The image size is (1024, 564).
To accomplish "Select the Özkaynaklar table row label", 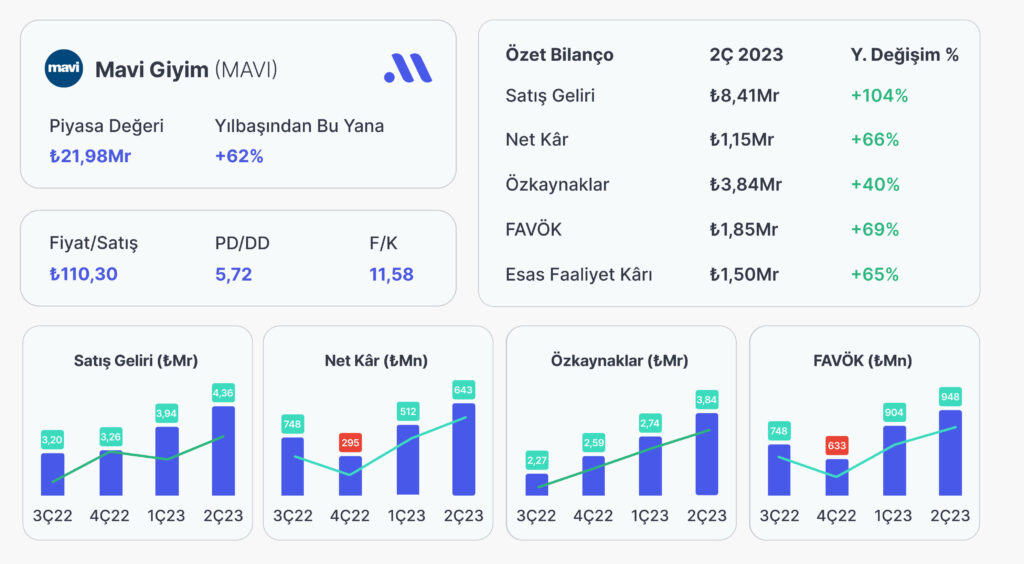I will (557, 185).
